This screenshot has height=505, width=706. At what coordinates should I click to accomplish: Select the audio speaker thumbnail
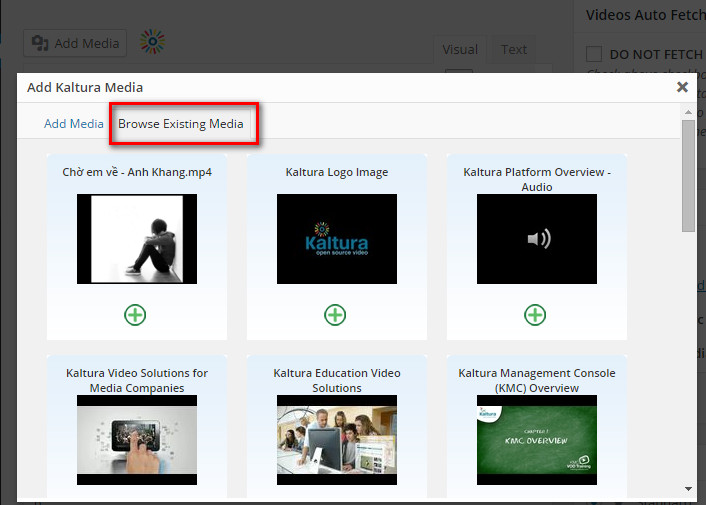(x=536, y=239)
